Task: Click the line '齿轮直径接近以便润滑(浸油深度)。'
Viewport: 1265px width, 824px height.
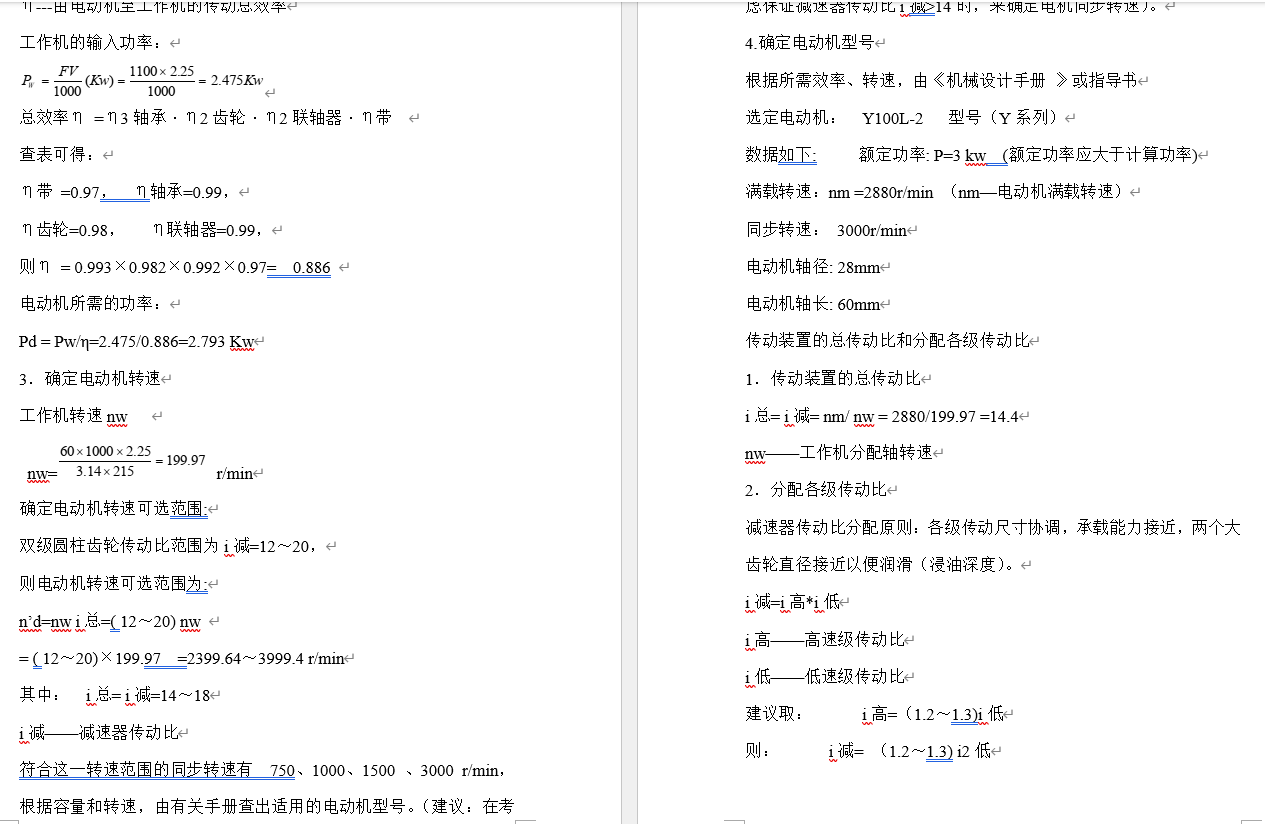Action: pyautogui.click(x=881, y=564)
